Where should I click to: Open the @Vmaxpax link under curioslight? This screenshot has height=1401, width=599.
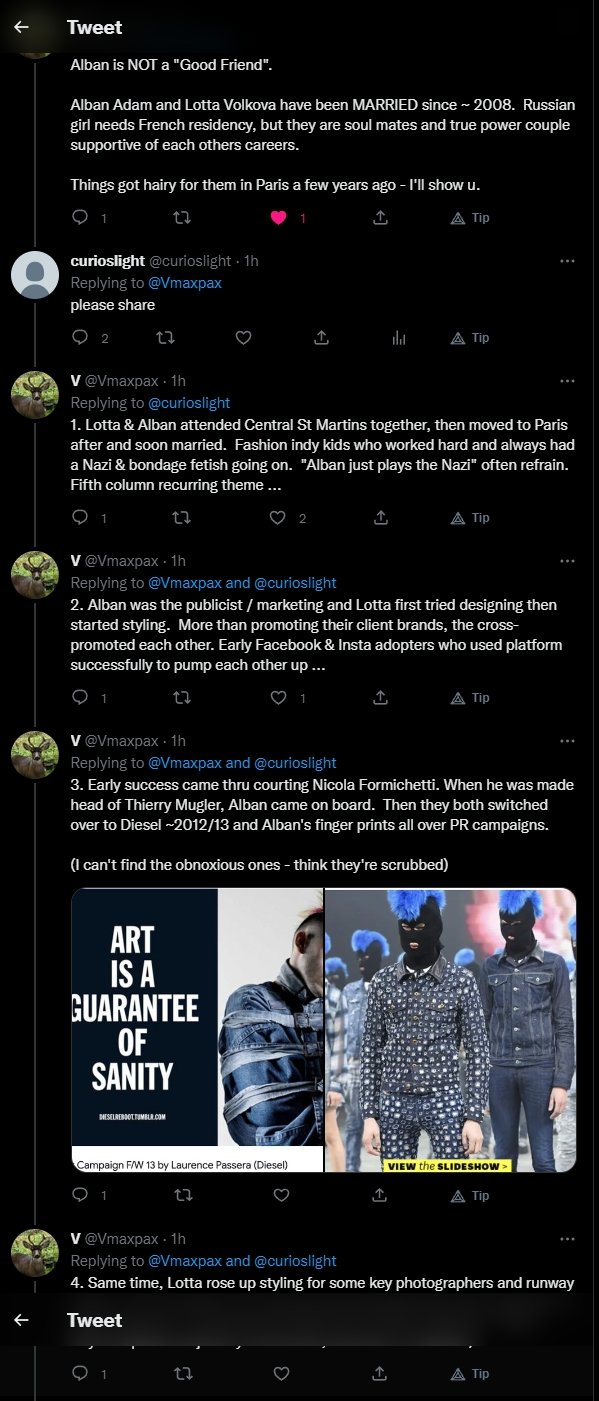[x=185, y=283]
